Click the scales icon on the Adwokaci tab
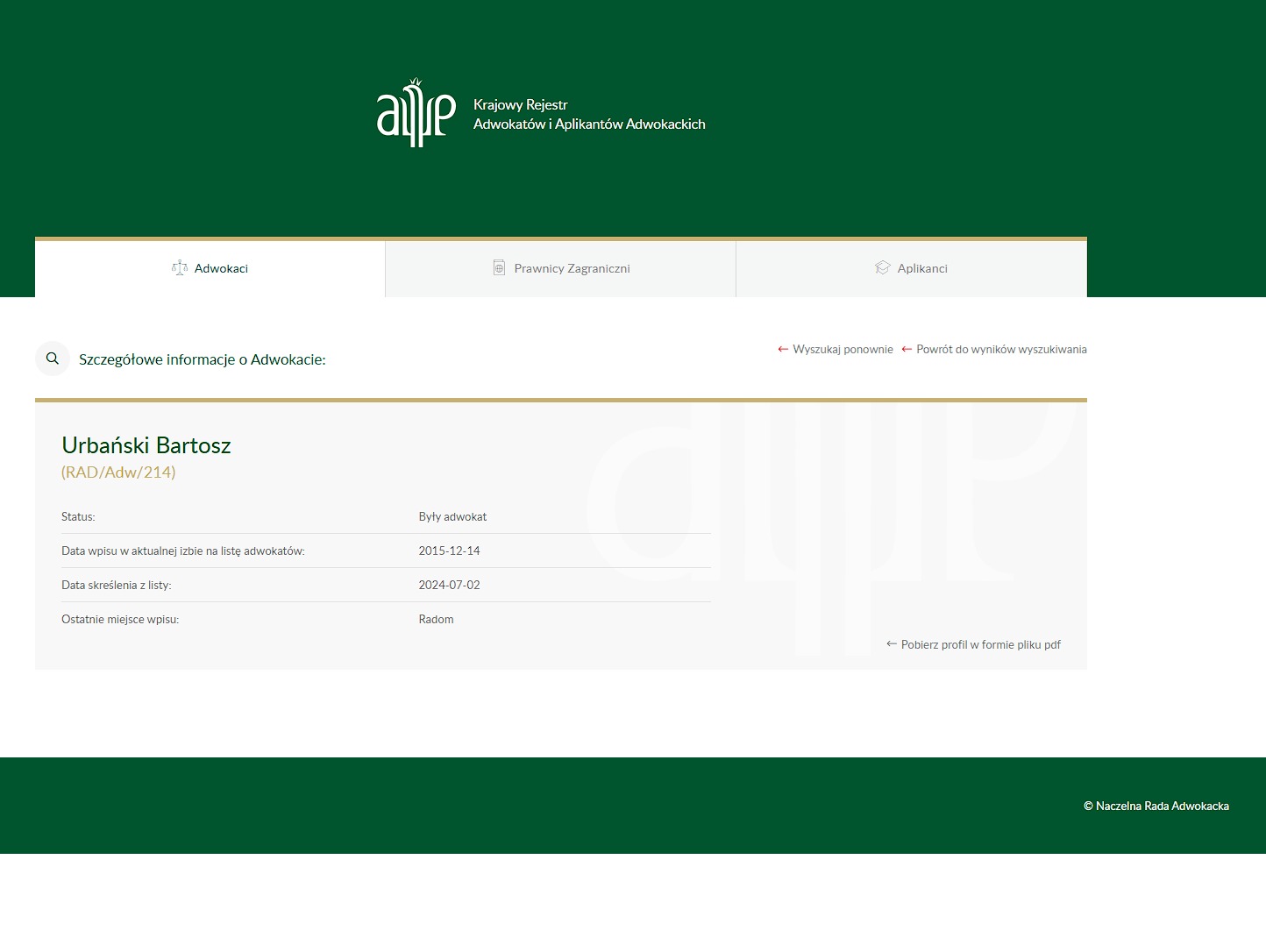The height and width of the screenshot is (952, 1266). pos(181,268)
